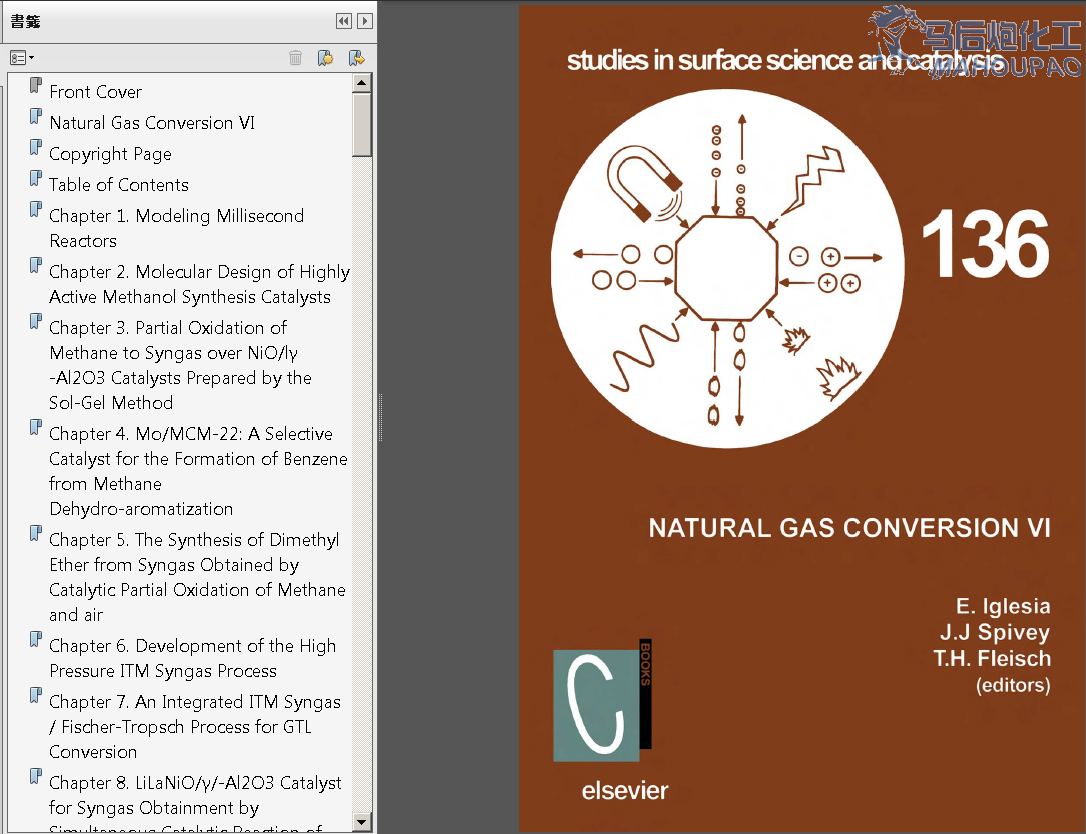The width and height of the screenshot is (1086, 834).
Task: Click bookmark icon beside Natural Gas Conversion VI
Action: (x=36, y=116)
